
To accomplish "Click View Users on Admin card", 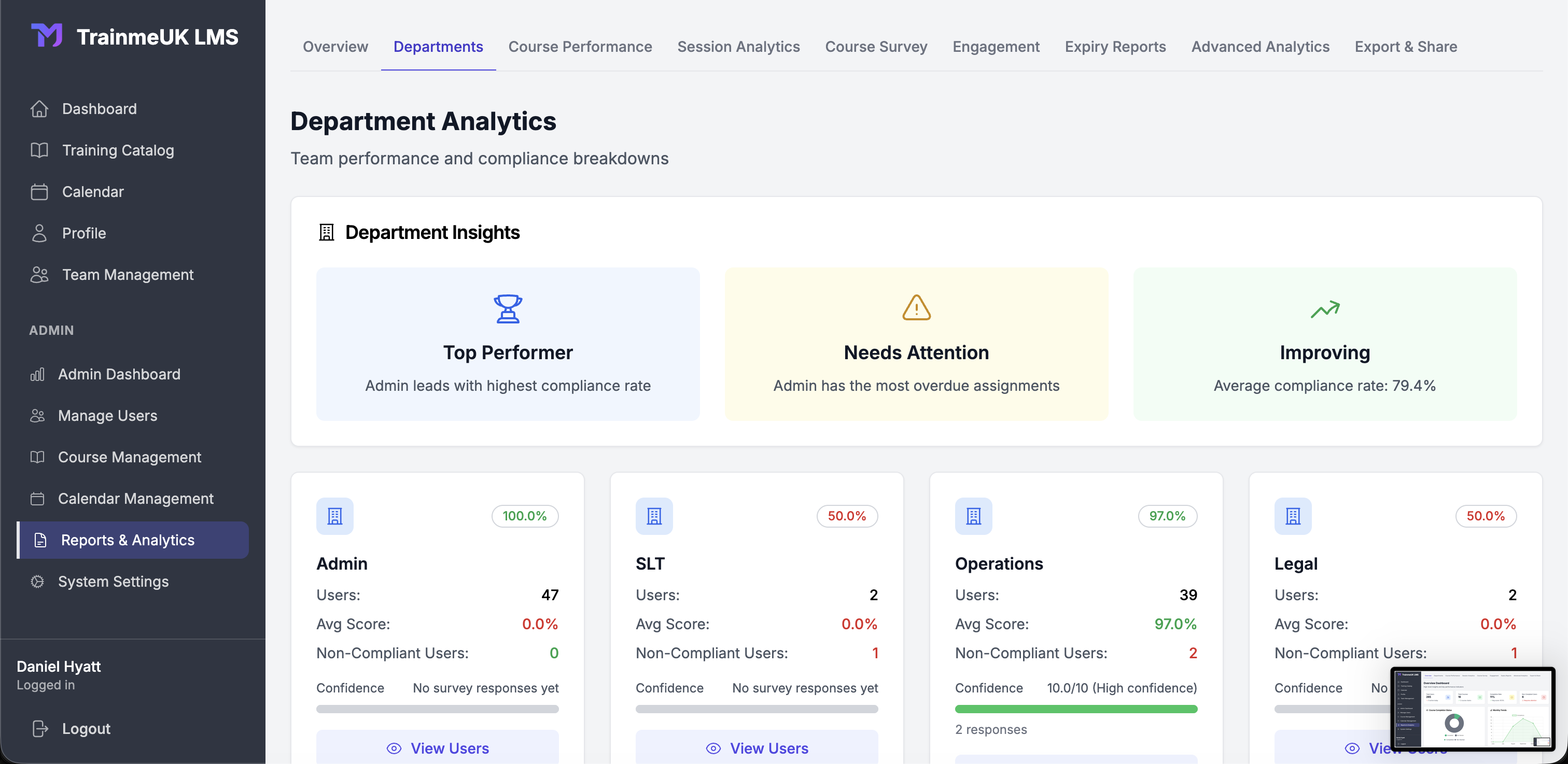I will click(x=437, y=747).
